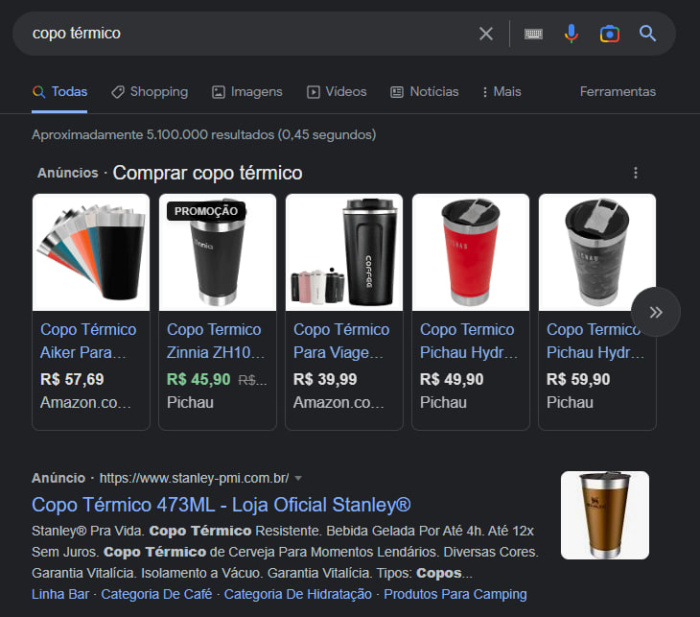Open the Stanley brown cup thumbnail
Viewport: 700px width, 617px height.
605,515
